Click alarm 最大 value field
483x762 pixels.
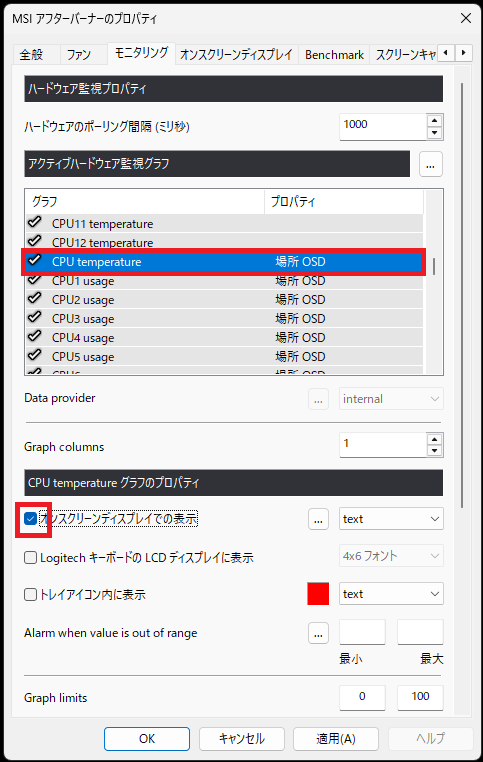(420, 632)
